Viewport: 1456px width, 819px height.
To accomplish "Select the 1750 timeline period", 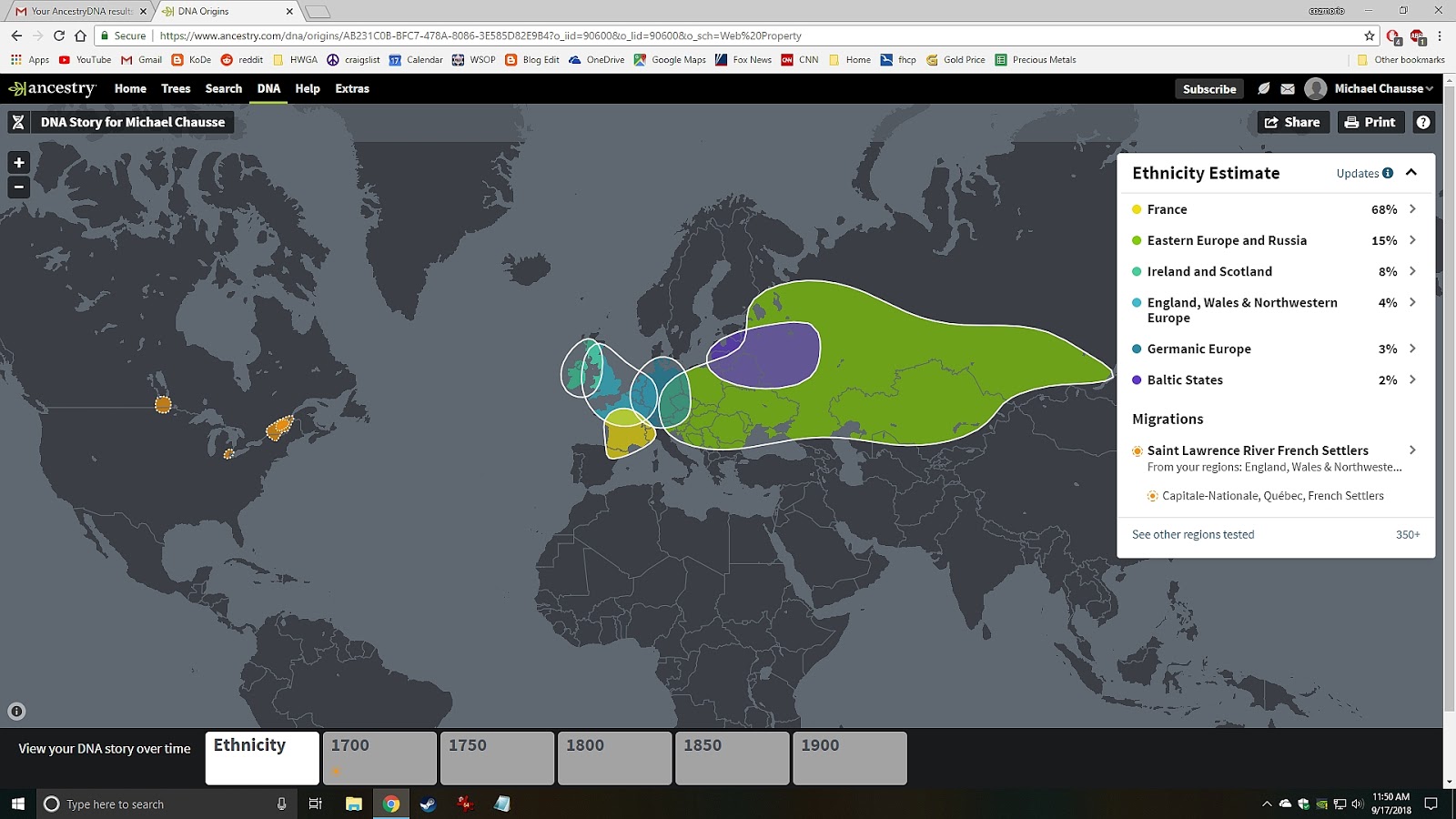I will 497,757.
